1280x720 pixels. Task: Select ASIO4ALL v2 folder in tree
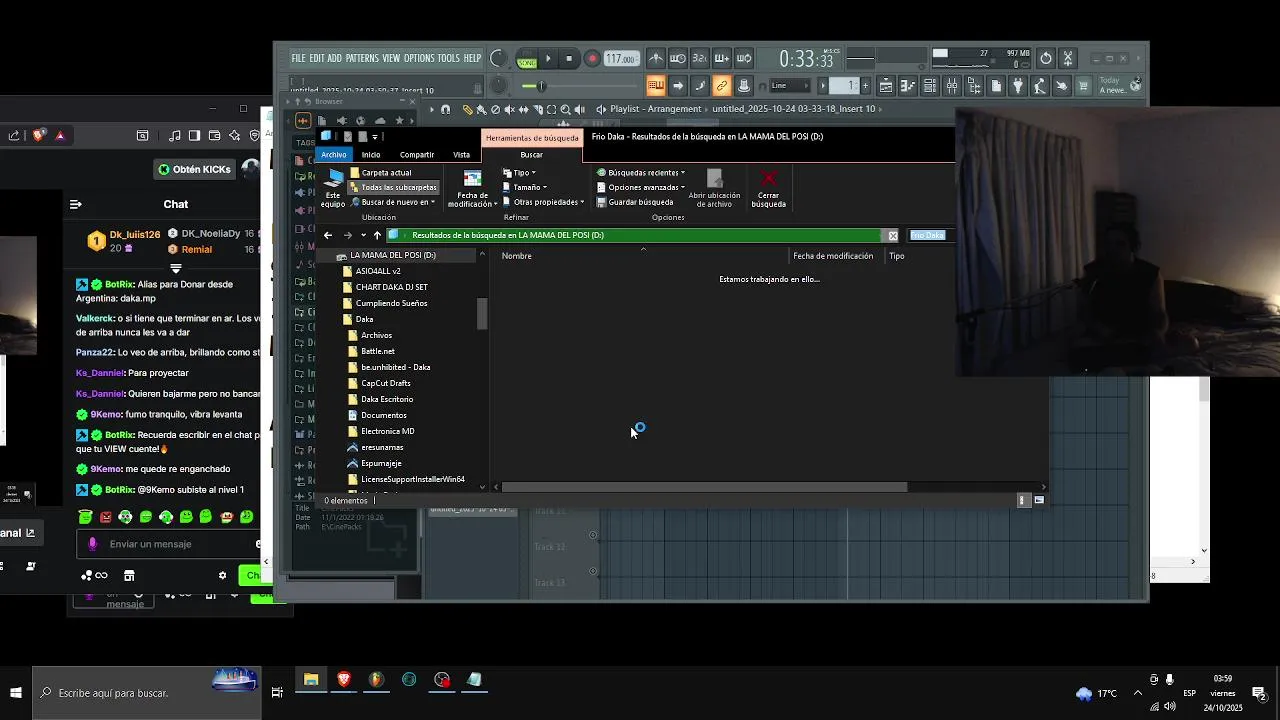pos(378,271)
